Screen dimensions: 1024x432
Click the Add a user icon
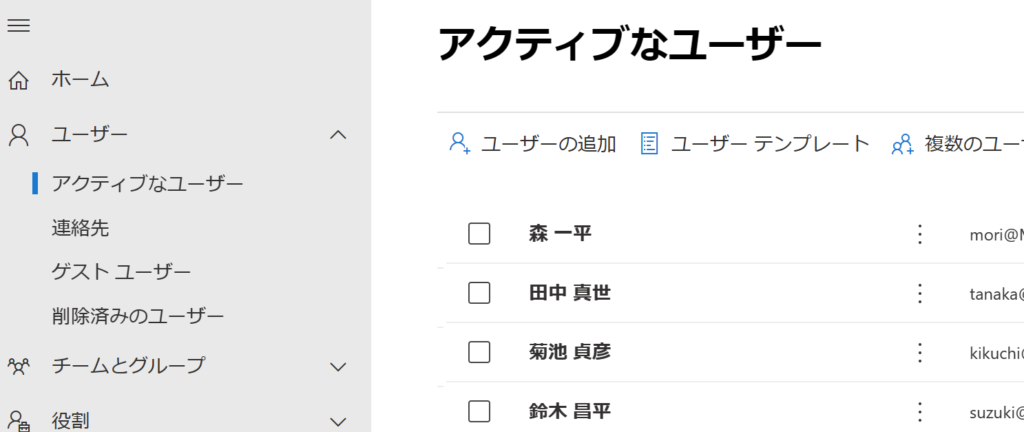click(x=460, y=144)
